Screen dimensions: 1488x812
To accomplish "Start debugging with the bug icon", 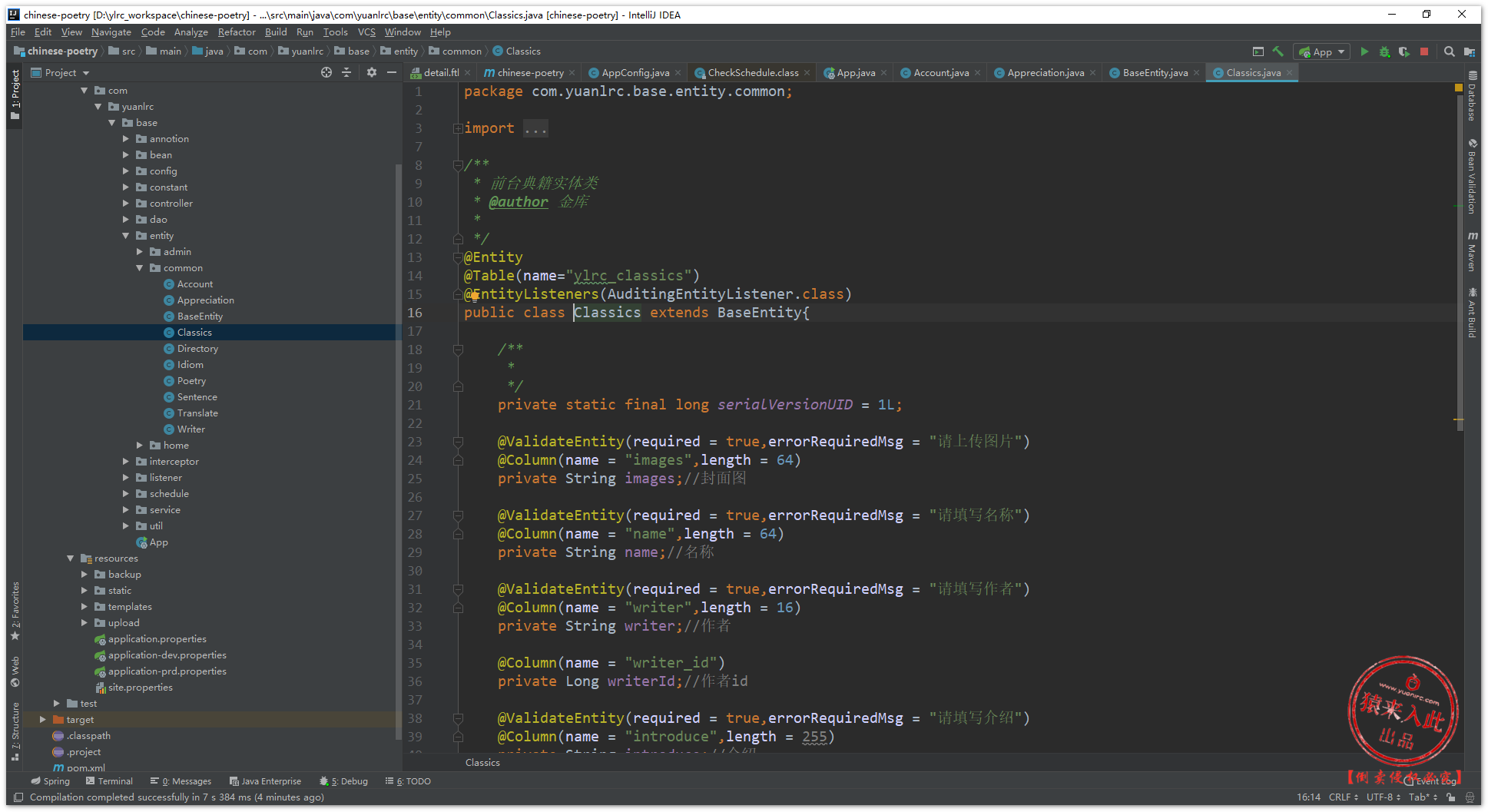I will click(1384, 51).
